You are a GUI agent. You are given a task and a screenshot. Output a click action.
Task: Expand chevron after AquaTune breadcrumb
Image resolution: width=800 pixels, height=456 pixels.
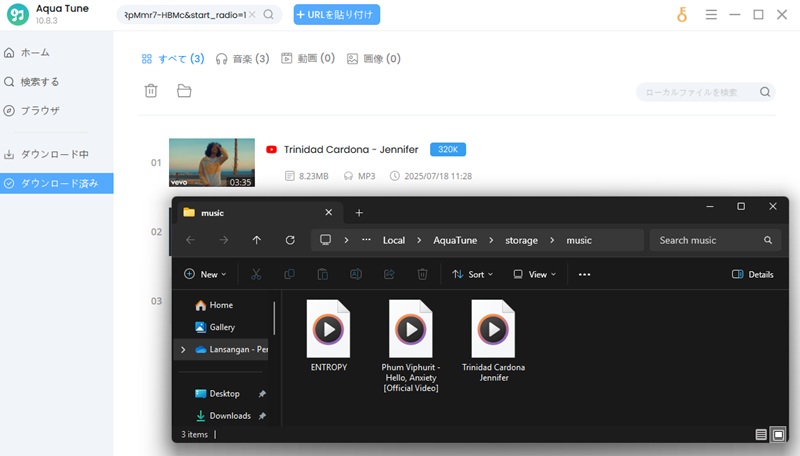pyautogui.click(x=491, y=240)
